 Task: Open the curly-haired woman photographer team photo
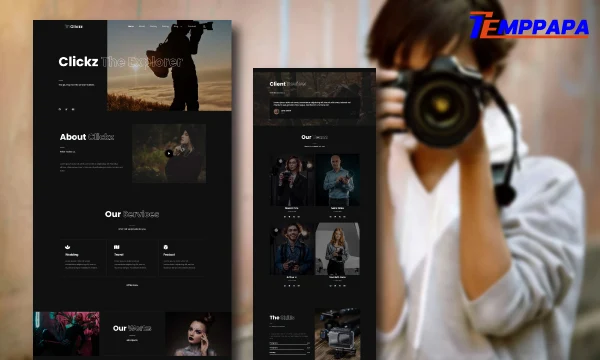(x=292, y=180)
